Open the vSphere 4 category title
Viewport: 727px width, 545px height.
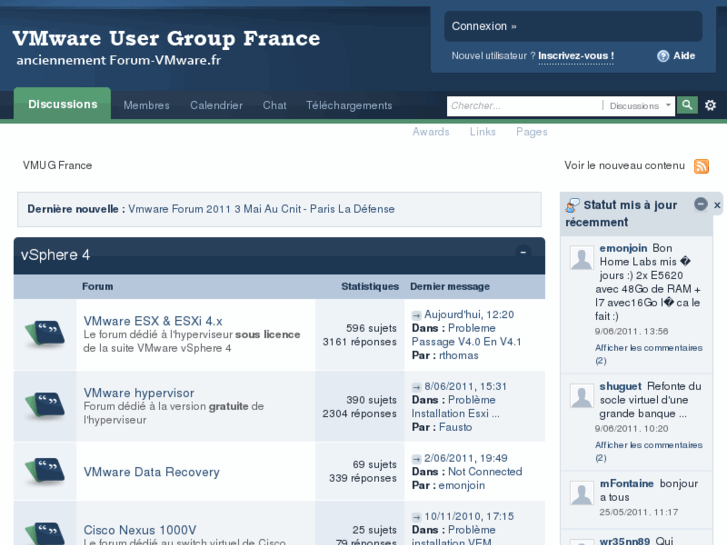click(x=56, y=255)
